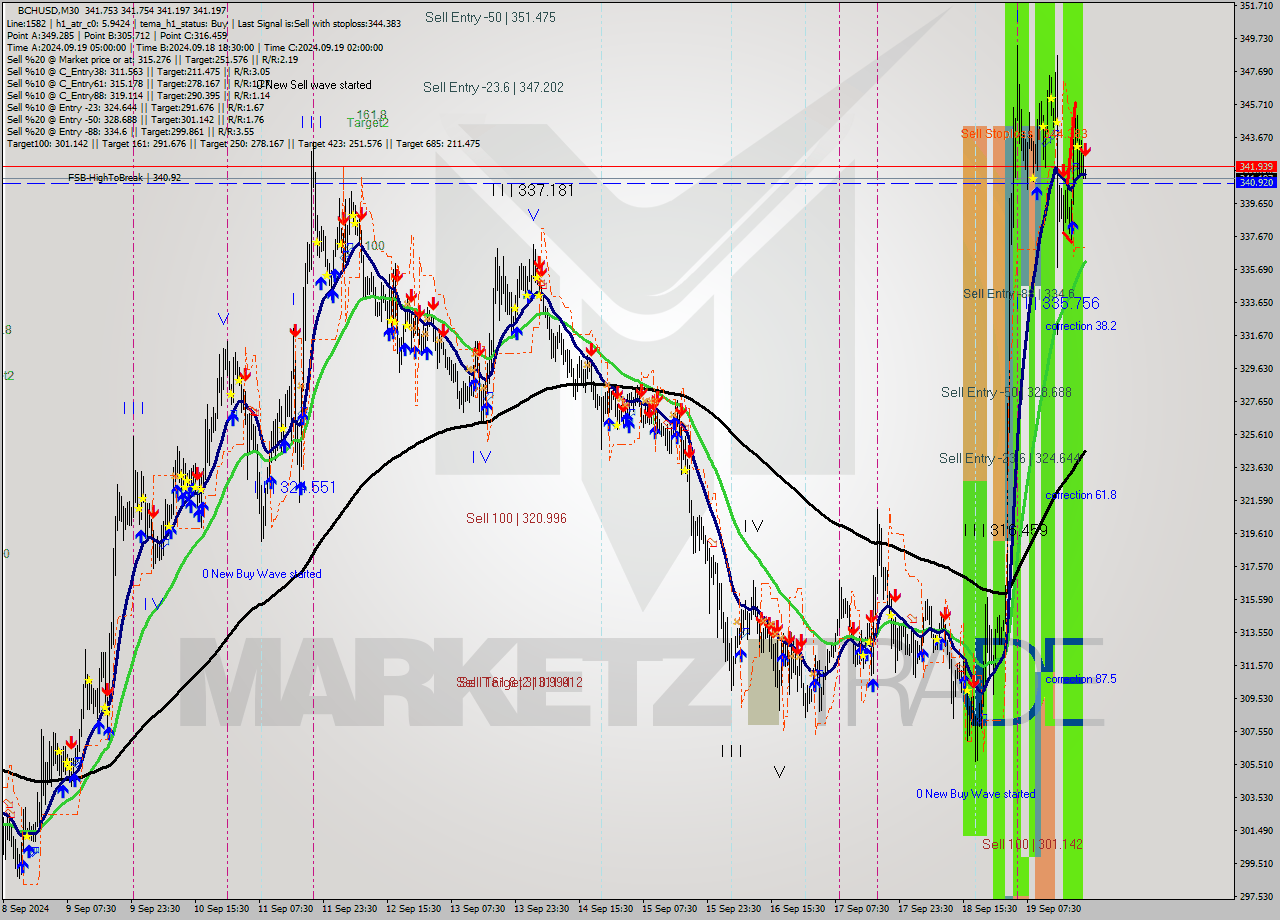Click the green 'Target2' label
This screenshot has width=1280, height=920.
click(x=368, y=123)
